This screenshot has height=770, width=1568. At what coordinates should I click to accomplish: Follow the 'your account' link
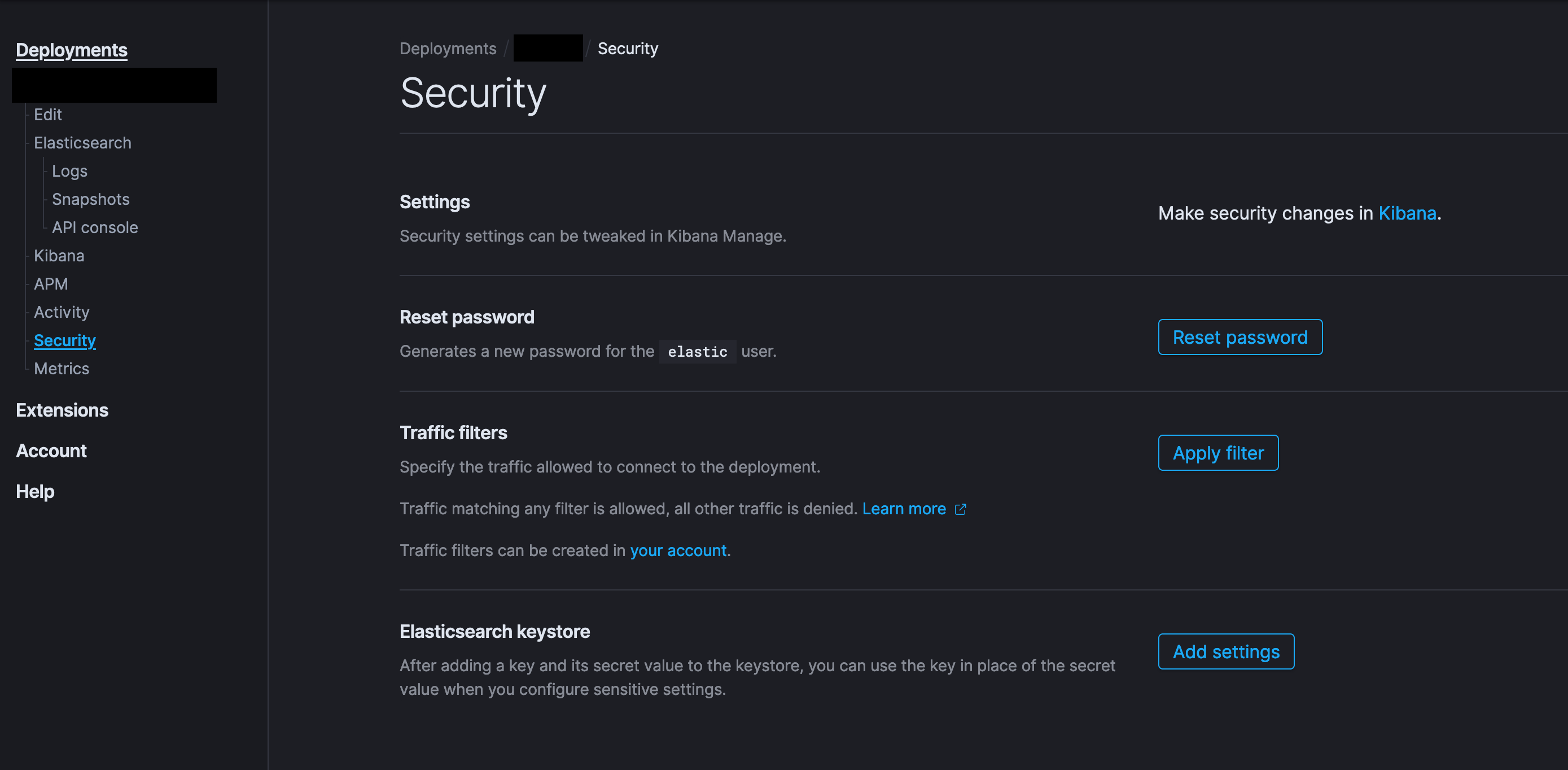678,550
